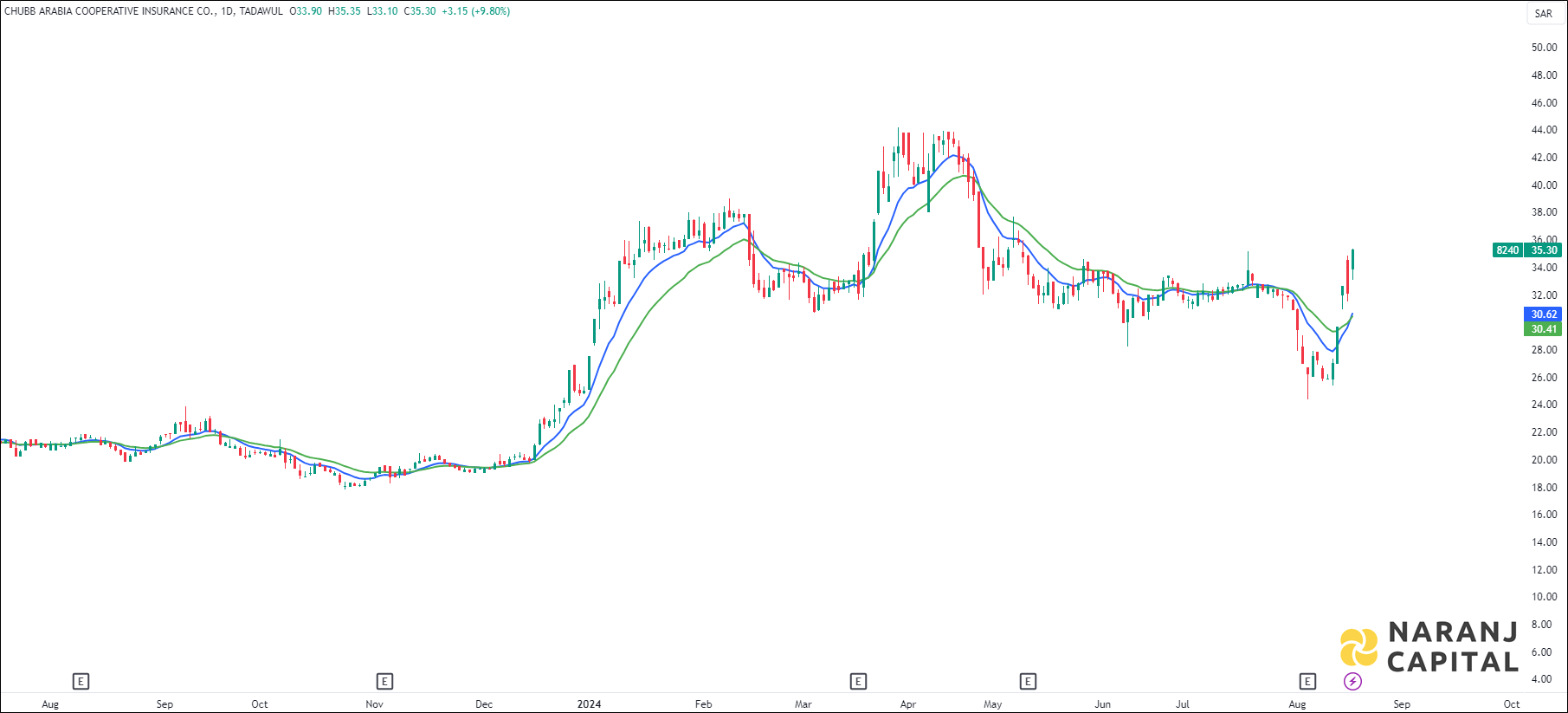1568x713 pixels.
Task: Click the +3.15 (+9.80%) change value
Action: click(475, 11)
